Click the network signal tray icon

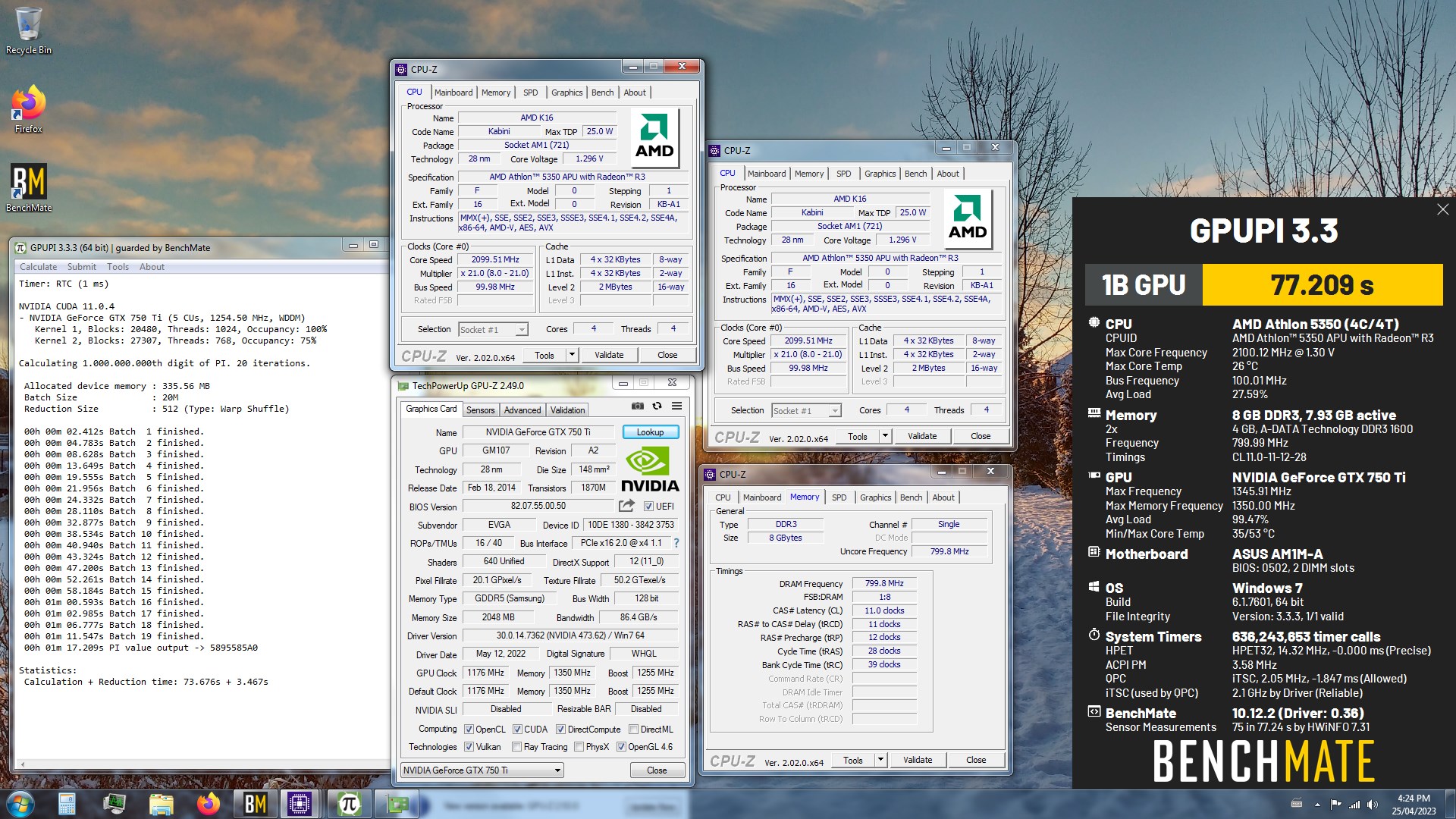tap(1354, 805)
